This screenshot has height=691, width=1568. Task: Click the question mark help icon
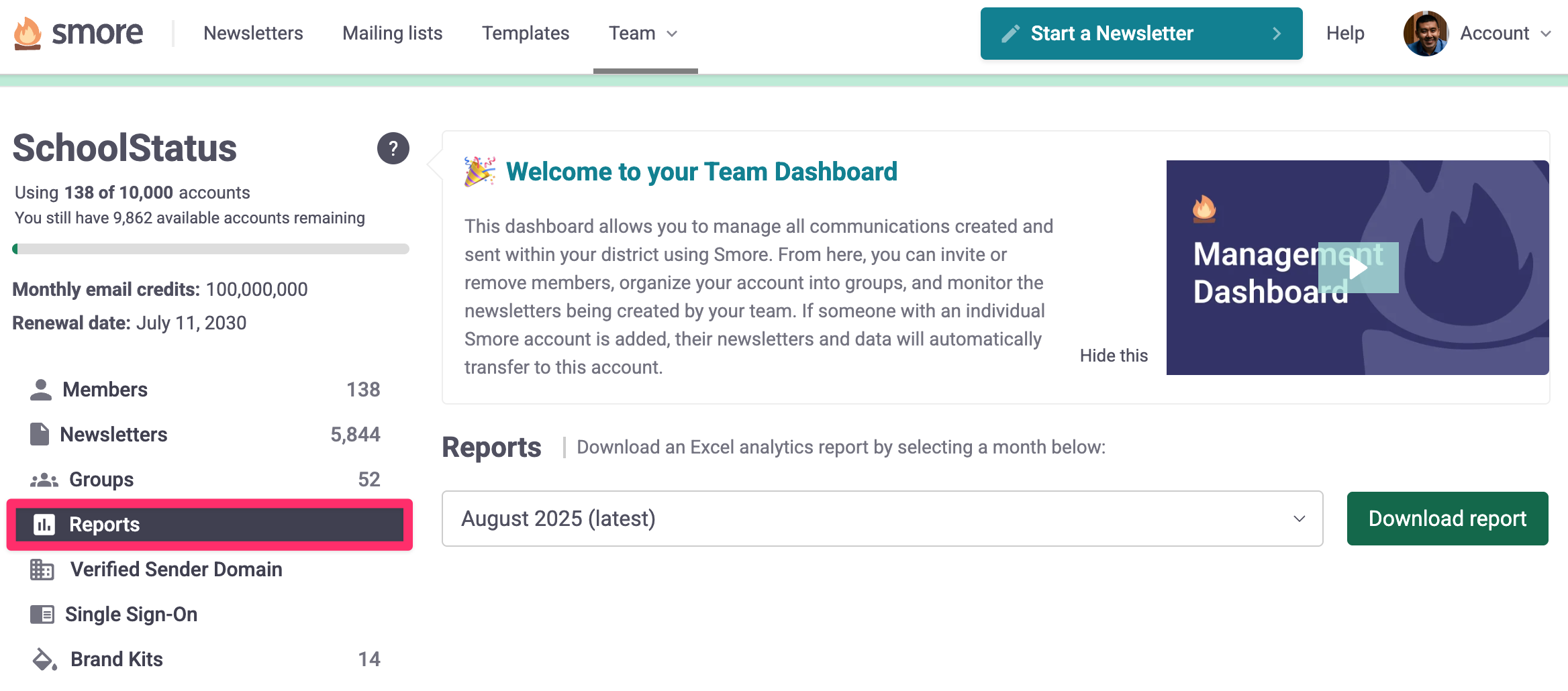(x=393, y=148)
